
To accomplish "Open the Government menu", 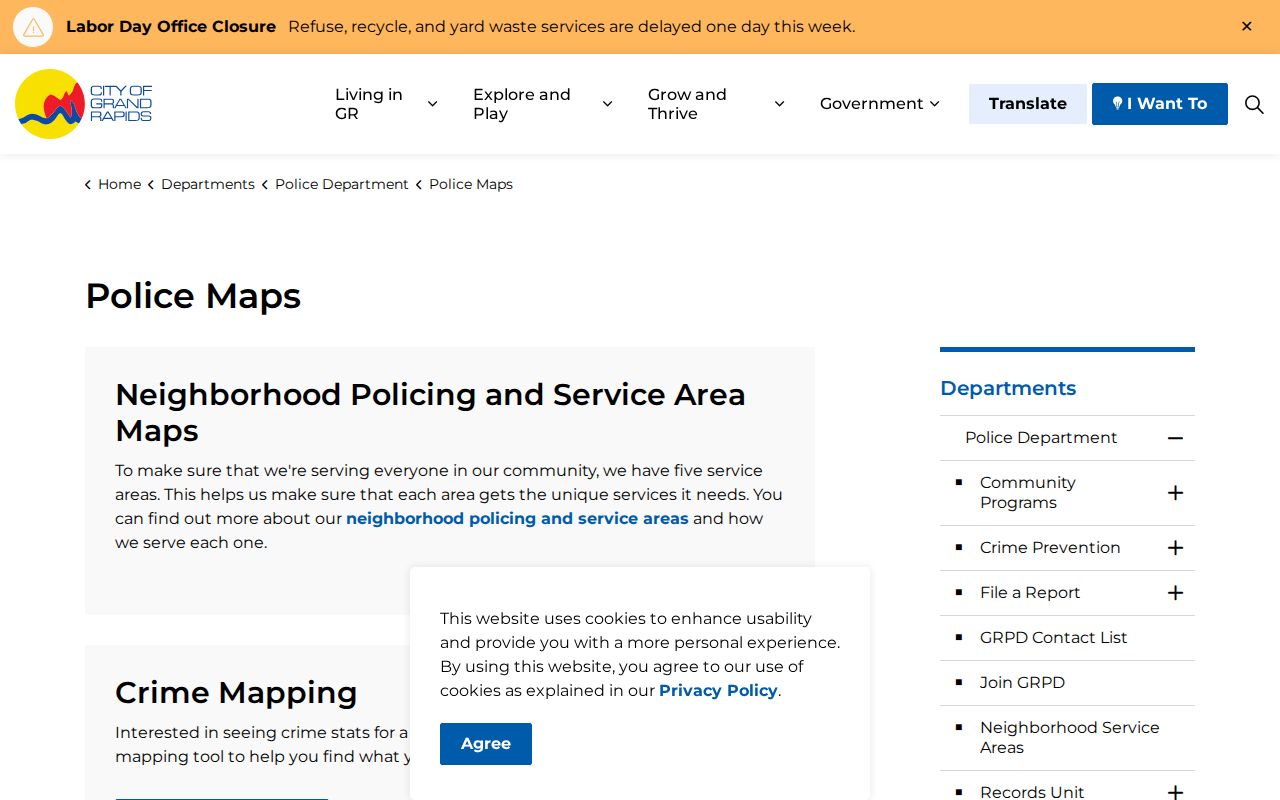I will 880,104.
